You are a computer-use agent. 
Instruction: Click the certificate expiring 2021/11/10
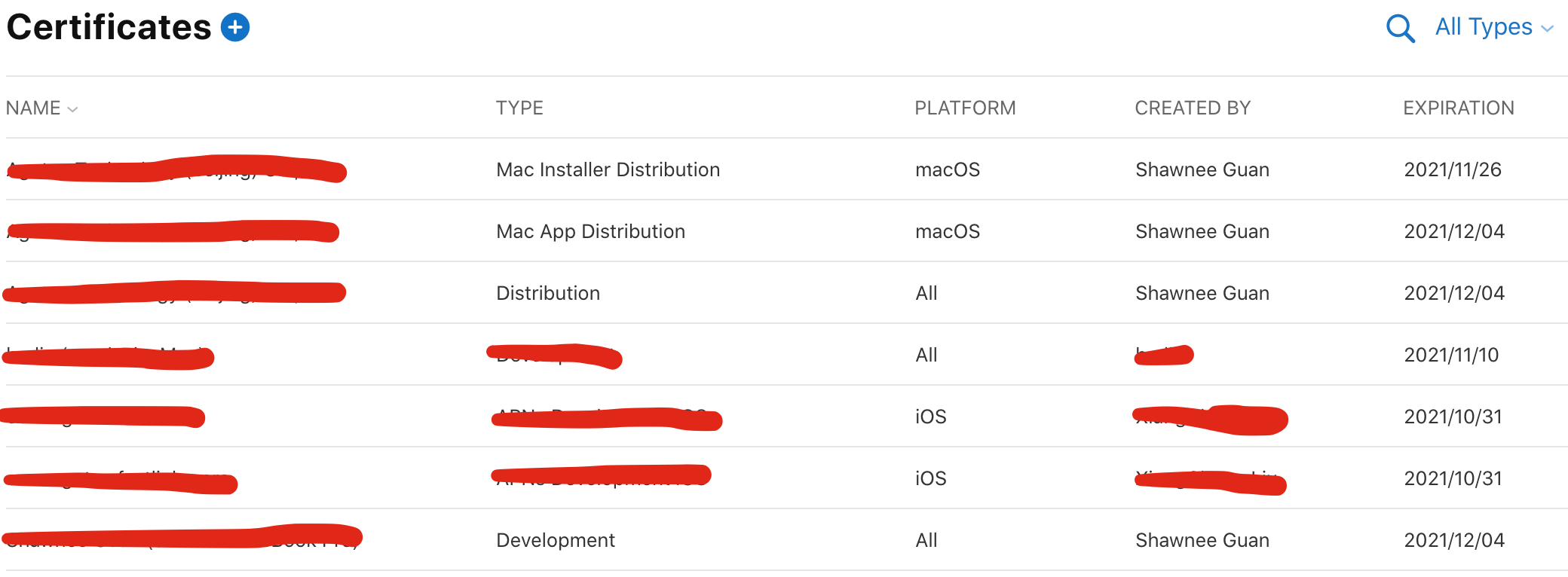point(1451,355)
